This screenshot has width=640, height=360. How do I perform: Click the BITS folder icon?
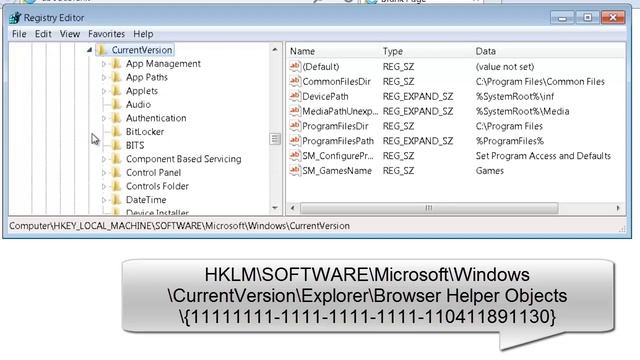click(x=117, y=145)
